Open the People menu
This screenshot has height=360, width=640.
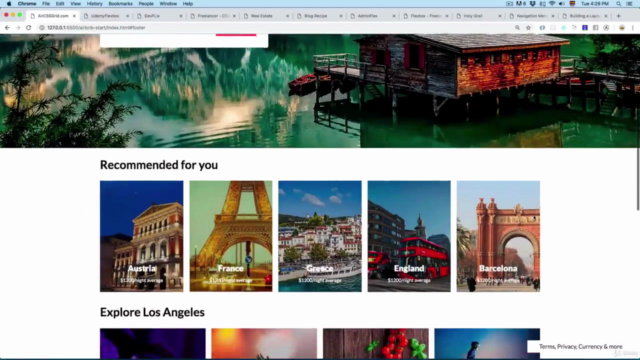pyautogui.click(x=146, y=4)
